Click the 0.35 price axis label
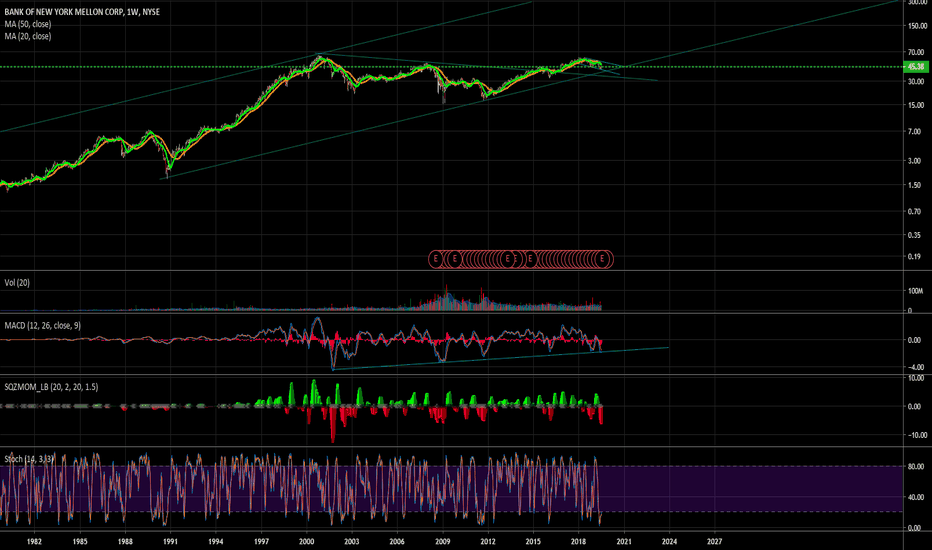The height and width of the screenshot is (550, 932). tap(916, 235)
